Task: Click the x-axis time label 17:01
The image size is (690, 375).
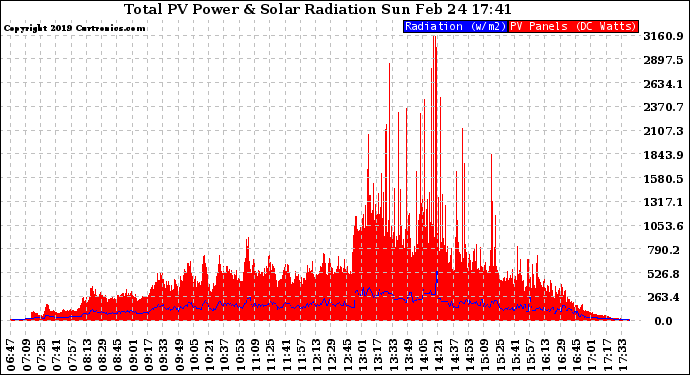Action: click(591, 355)
